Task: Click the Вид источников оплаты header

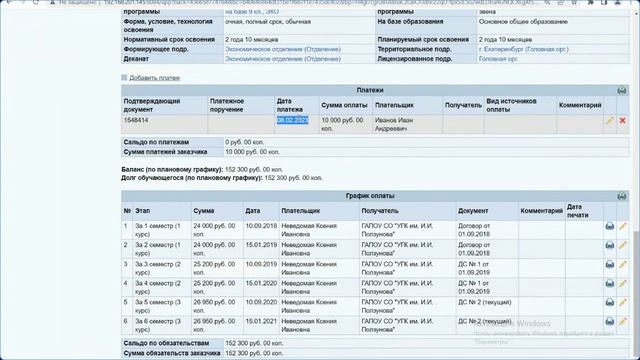Action: coord(511,105)
